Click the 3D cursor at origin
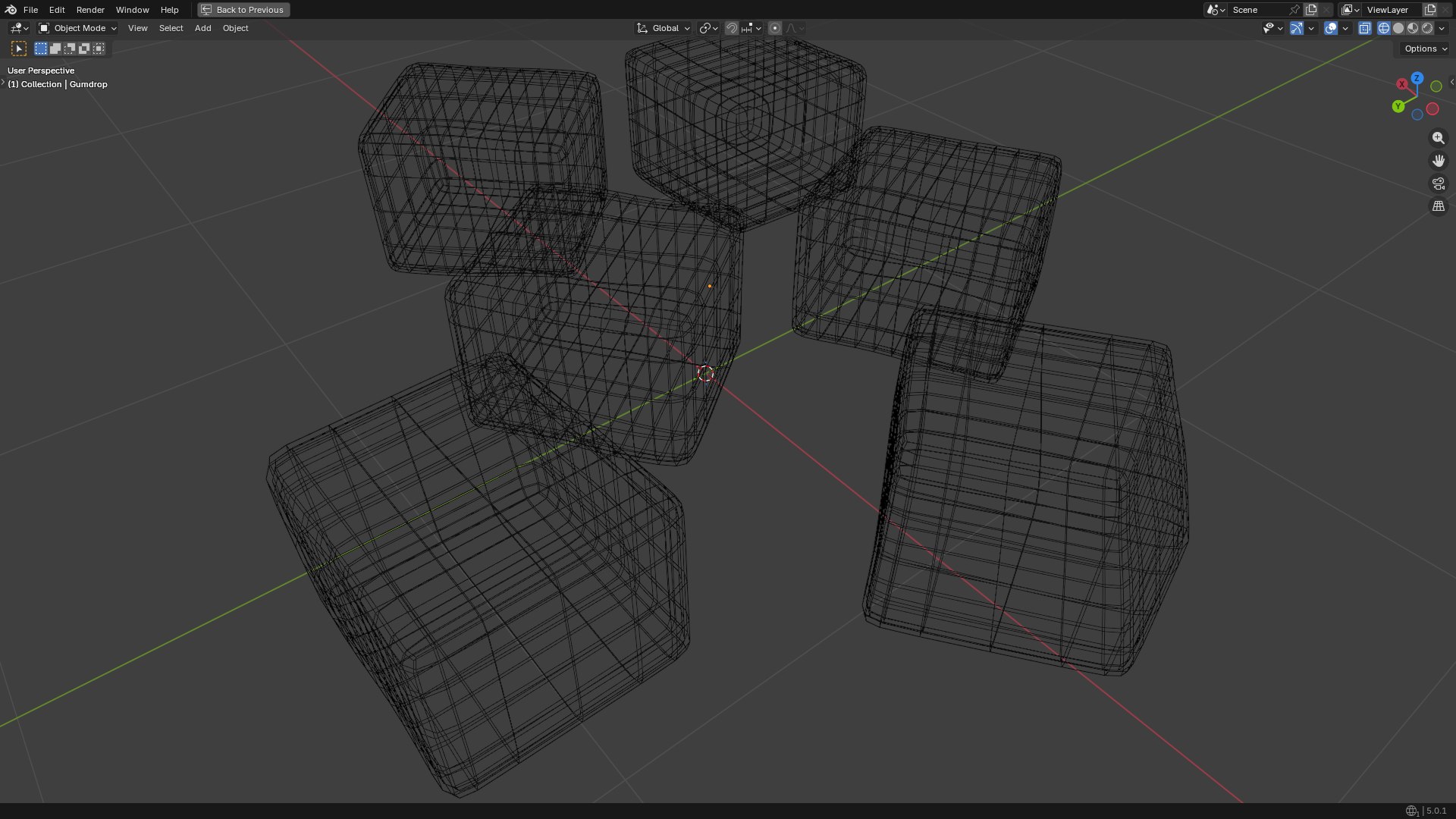1456x819 pixels. point(705,373)
